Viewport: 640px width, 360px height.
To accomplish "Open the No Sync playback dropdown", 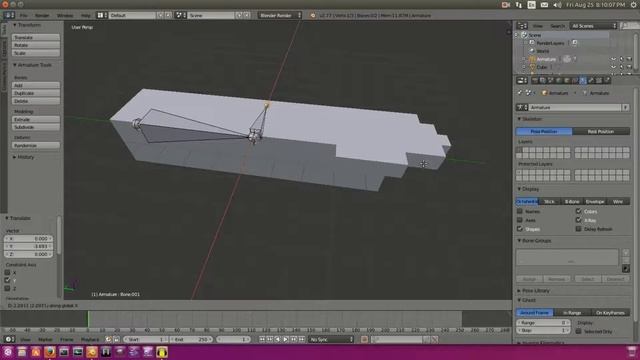I will [x=331, y=339].
